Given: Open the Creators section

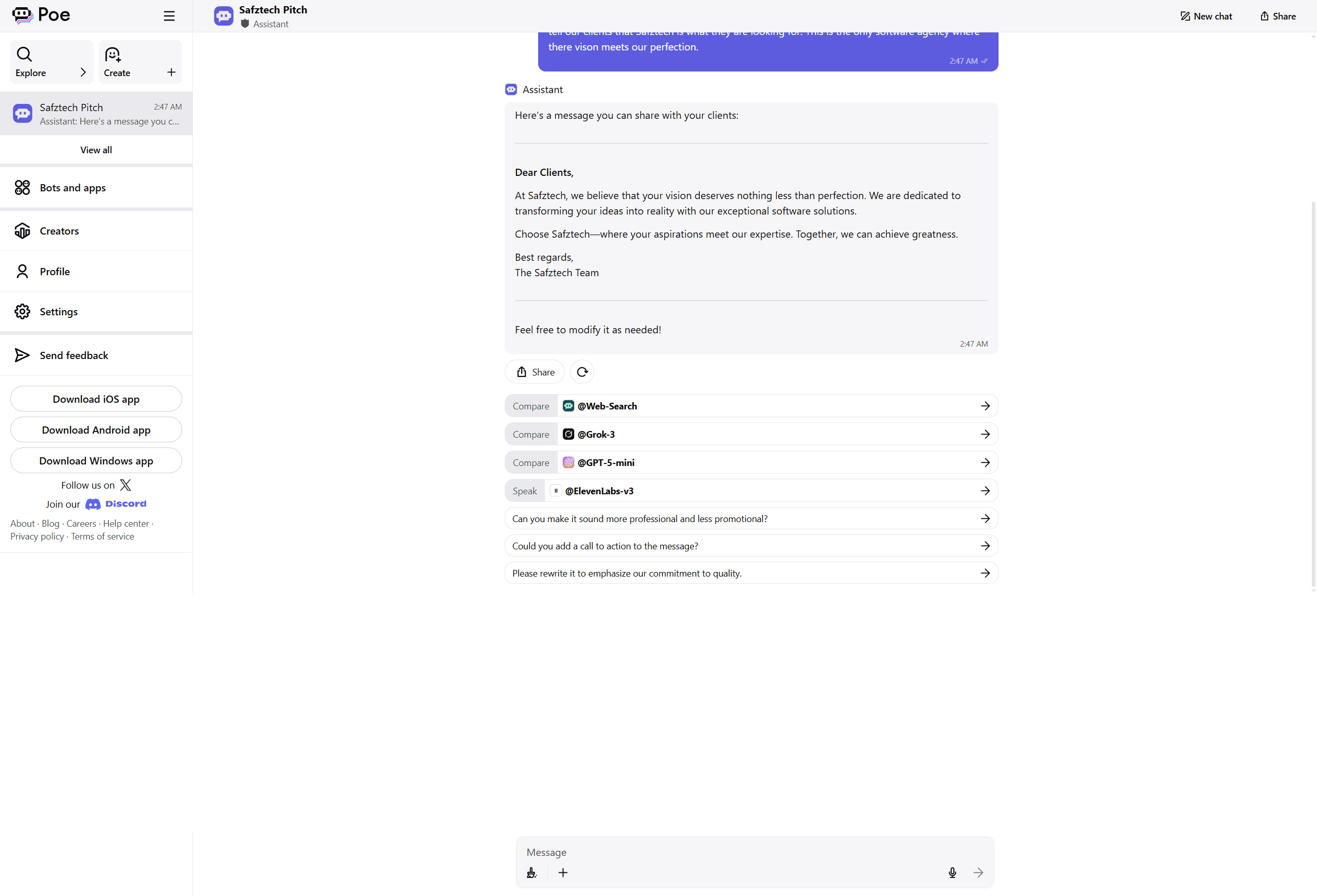Looking at the screenshot, I should (x=59, y=230).
